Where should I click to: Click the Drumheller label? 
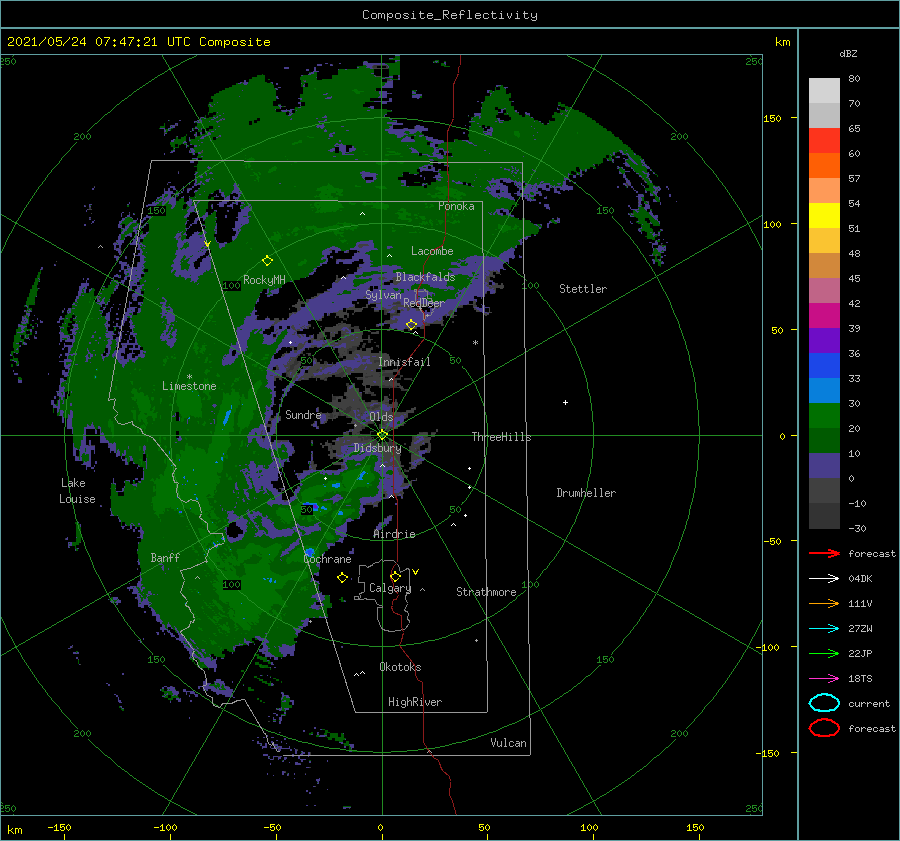click(x=586, y=493)
